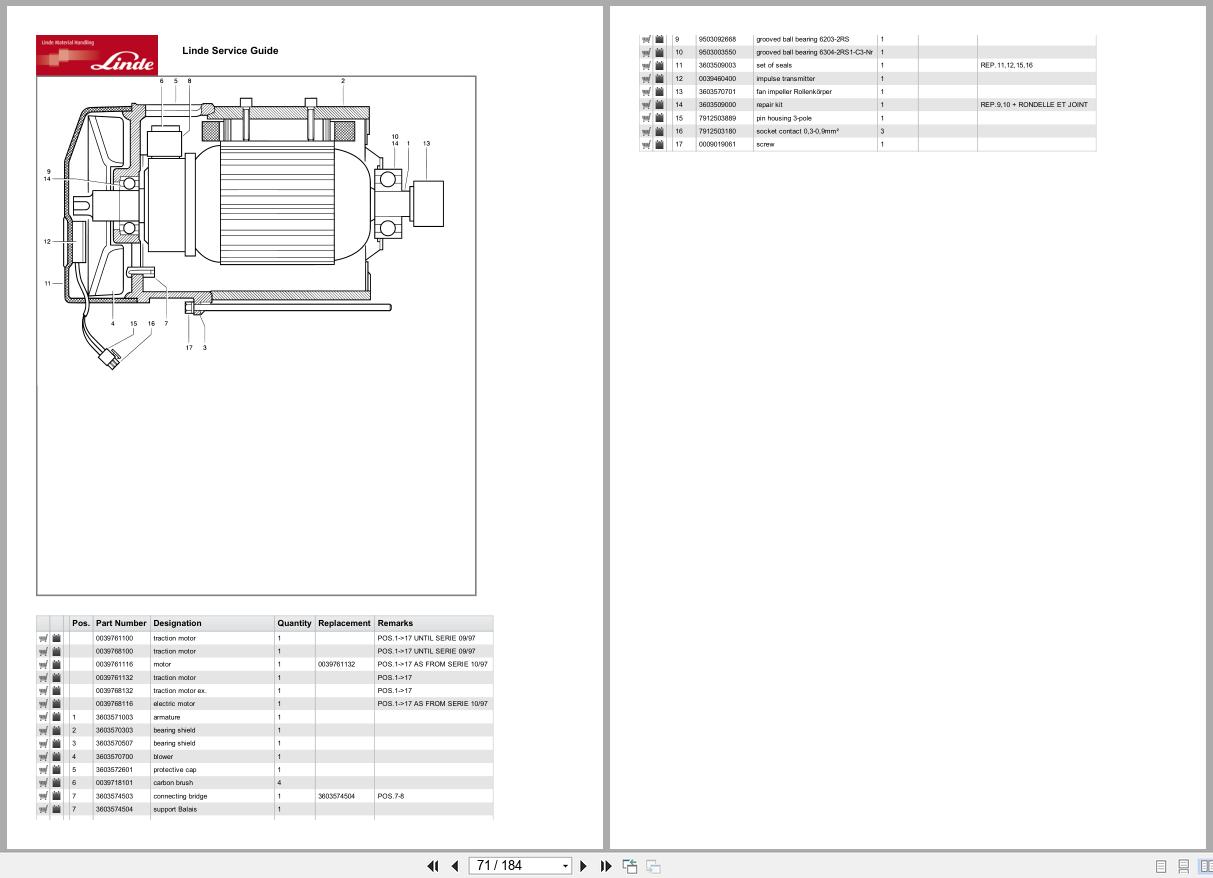
Task: Click part number 0039718101
Action: [x=114, y=783]
